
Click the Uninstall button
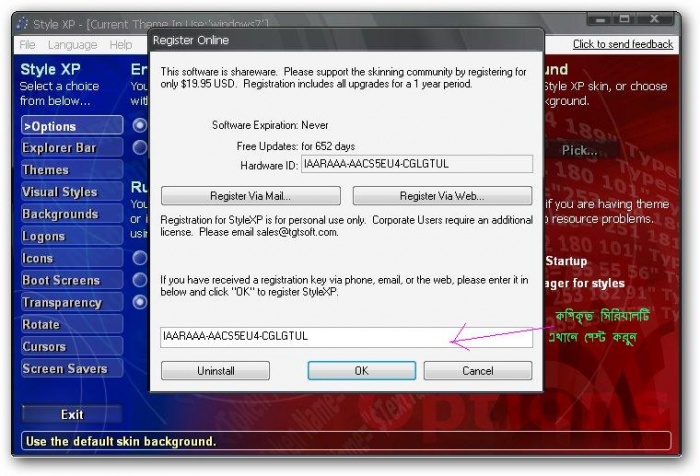[215, 371]
